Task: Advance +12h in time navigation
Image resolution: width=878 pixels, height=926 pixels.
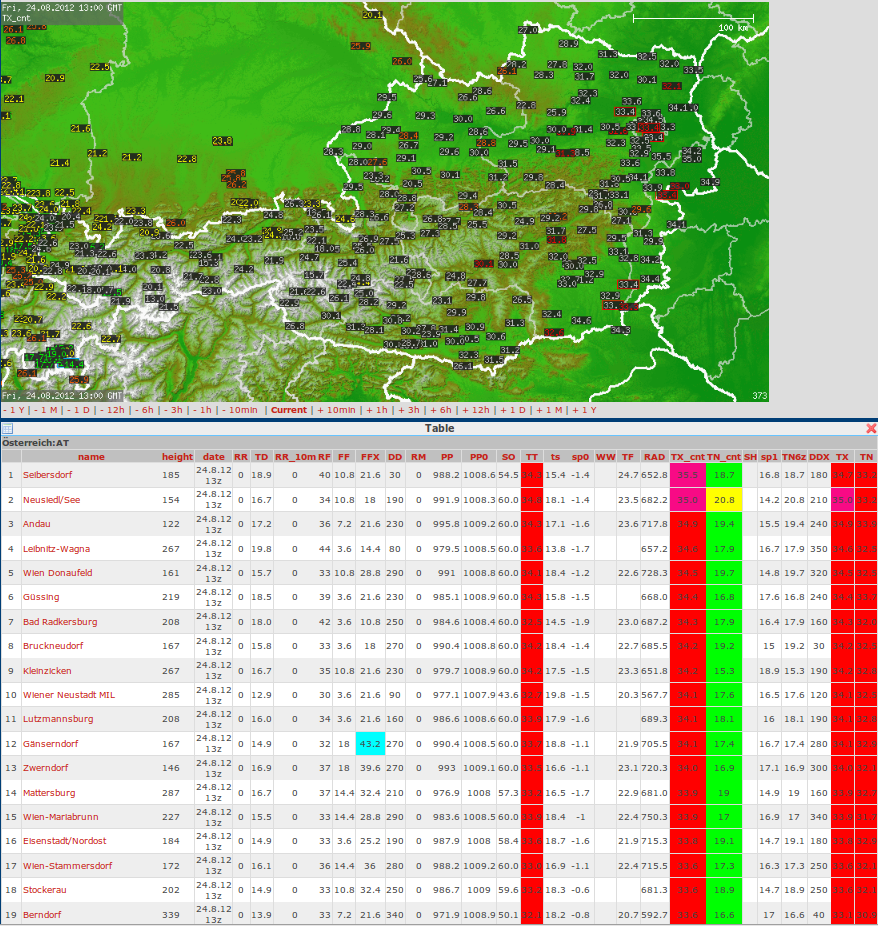Action: (475, 410)
